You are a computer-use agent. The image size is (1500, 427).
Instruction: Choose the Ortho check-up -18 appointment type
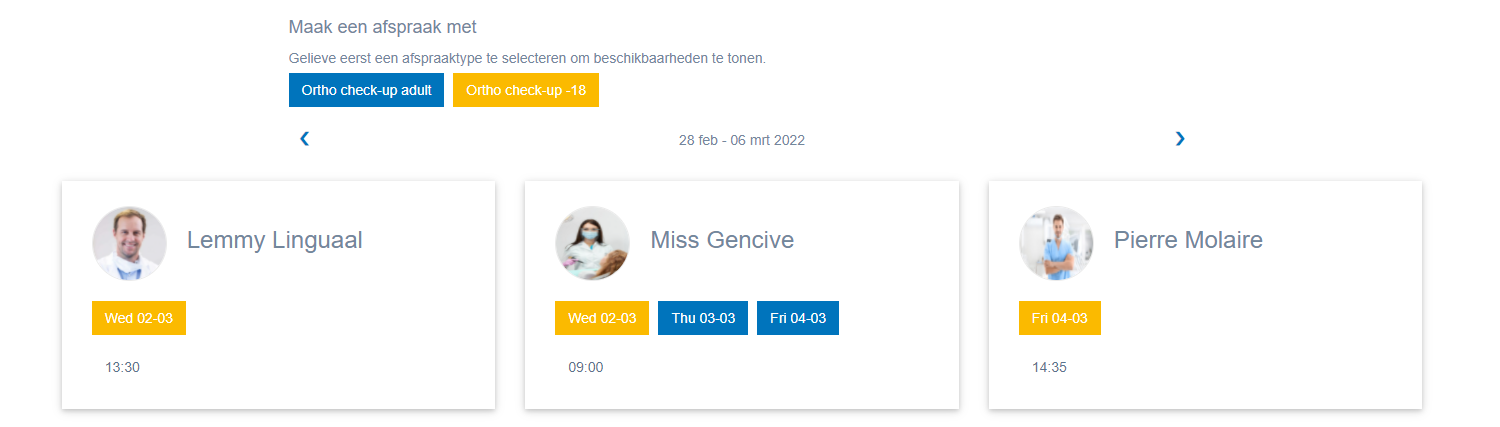[526, 90]
